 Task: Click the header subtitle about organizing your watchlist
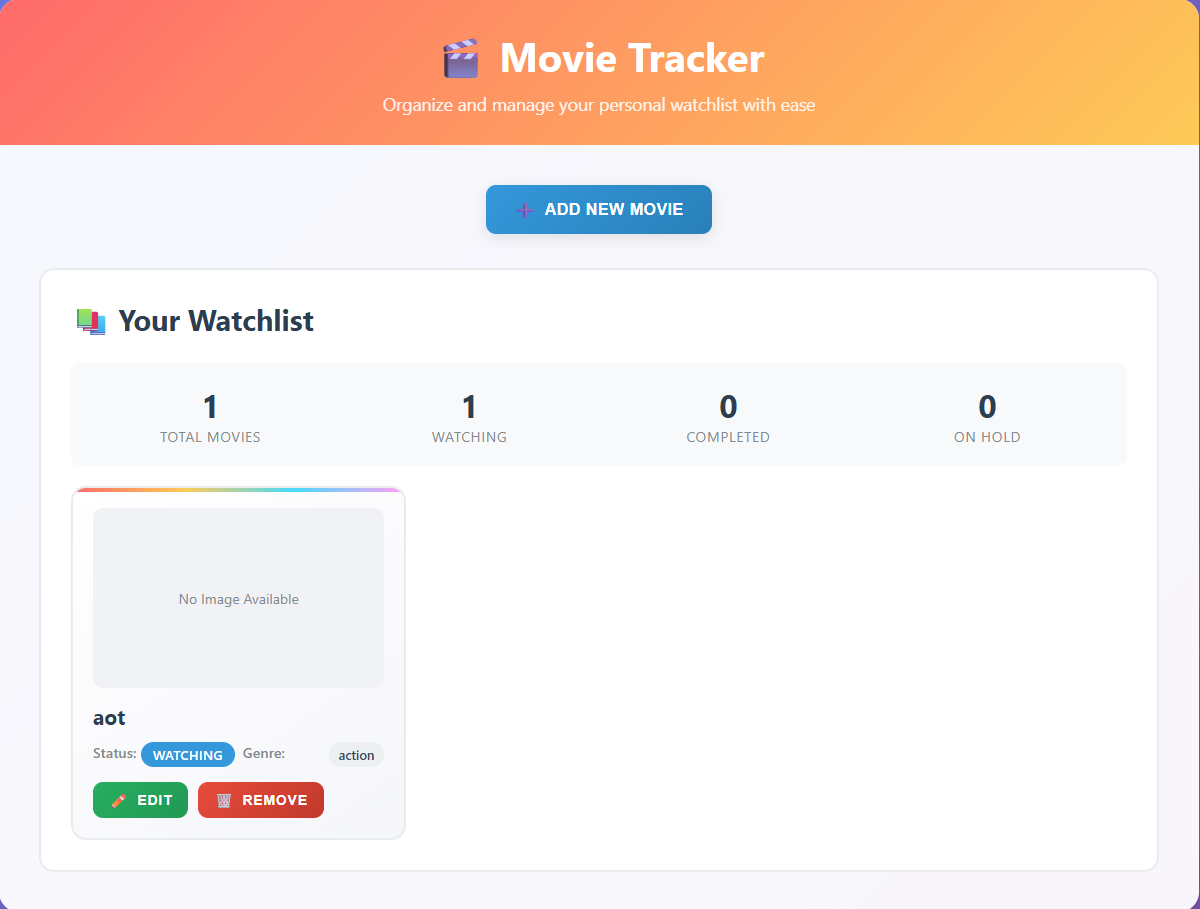point(599,105)
